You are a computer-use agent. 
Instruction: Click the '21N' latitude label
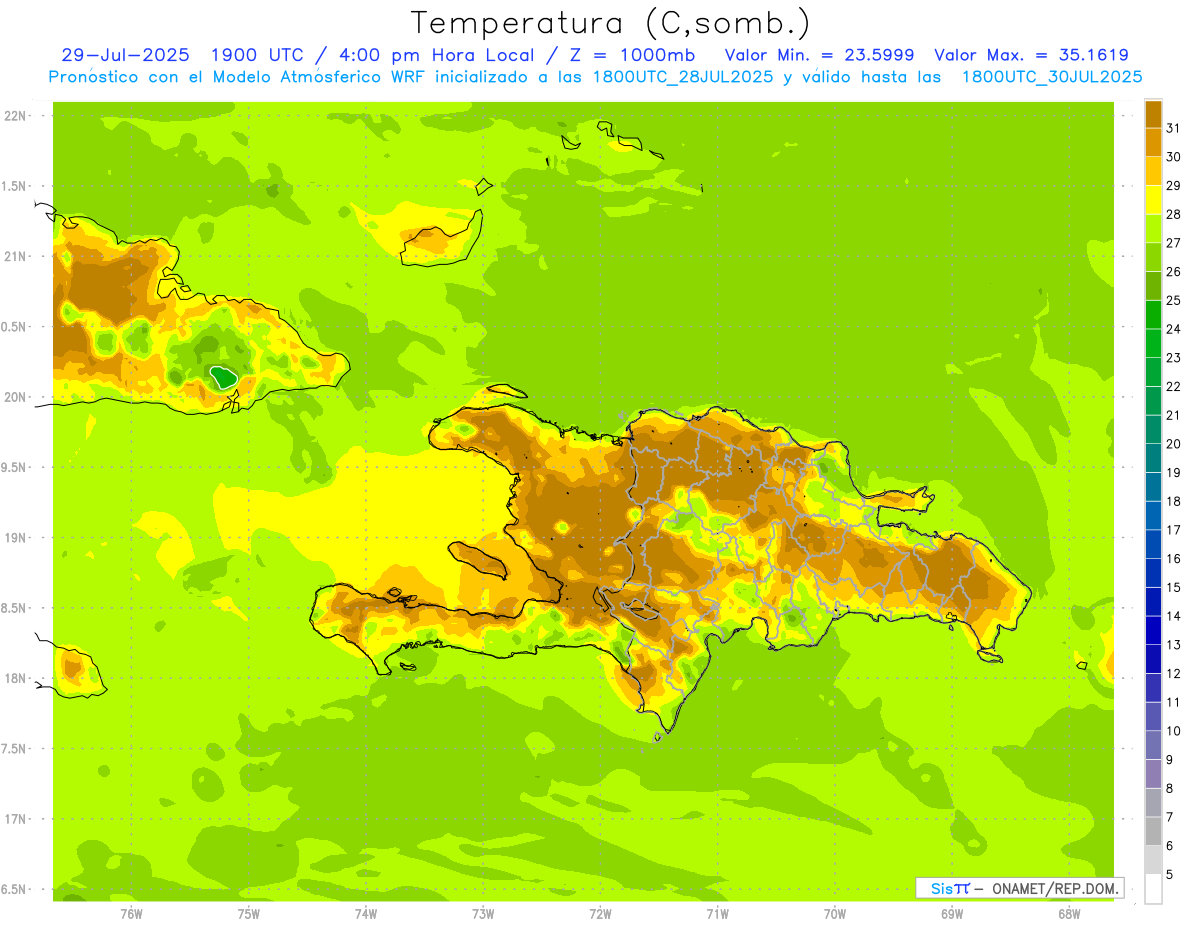(16, 256)
